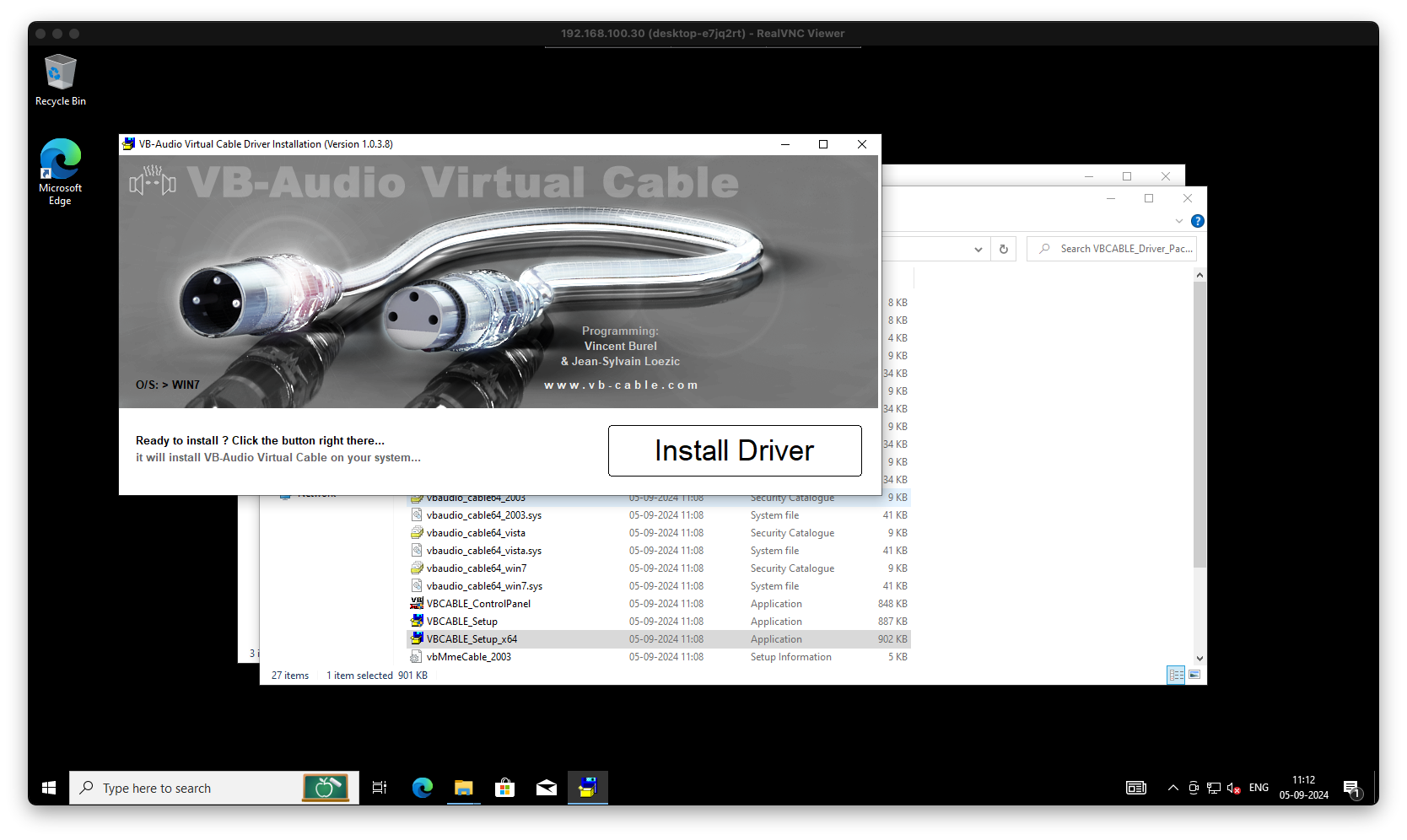Click the VB-Audio installer title bar icon

[128, 144]
